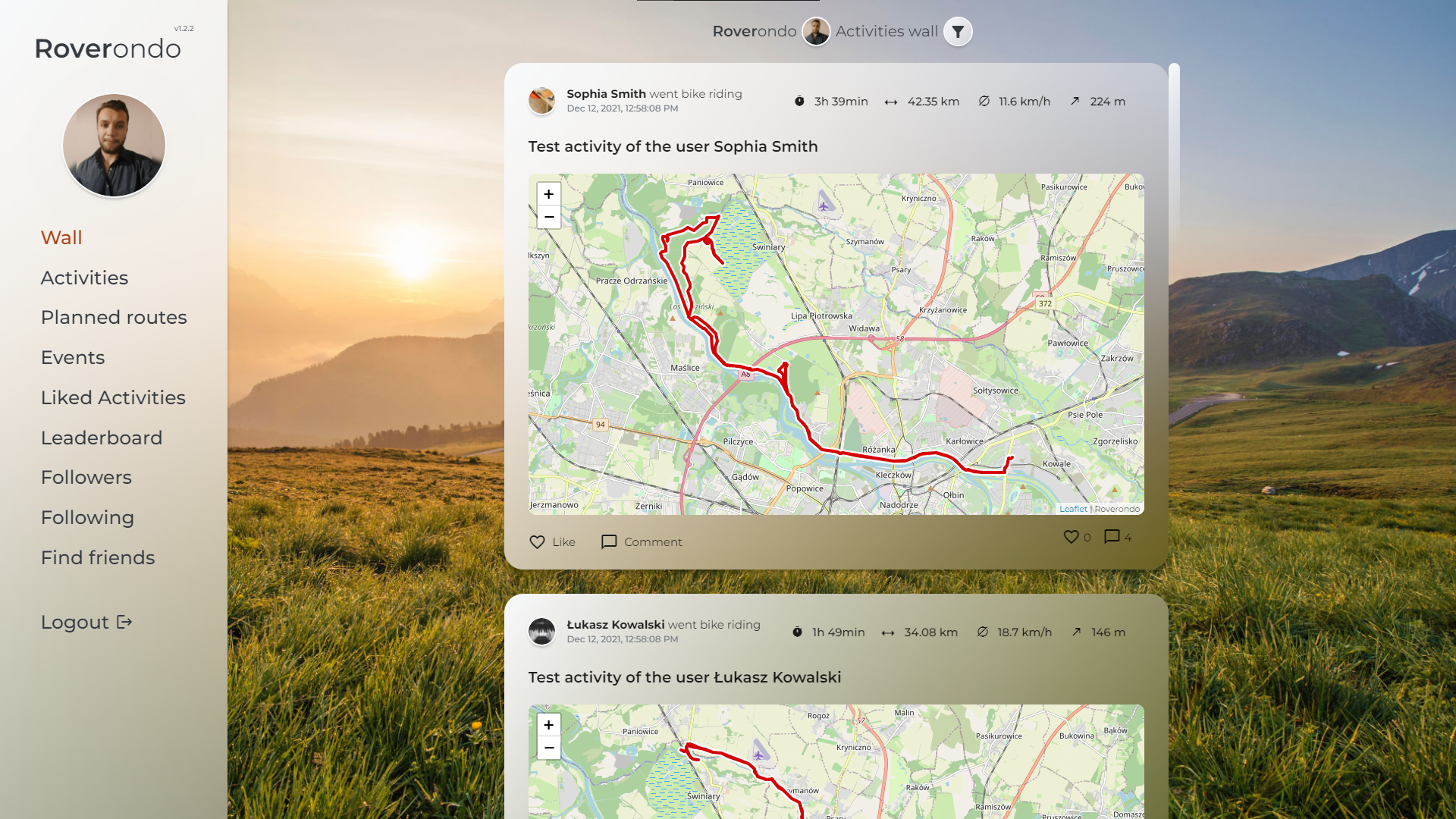Open Find friends page

(98, 558)
